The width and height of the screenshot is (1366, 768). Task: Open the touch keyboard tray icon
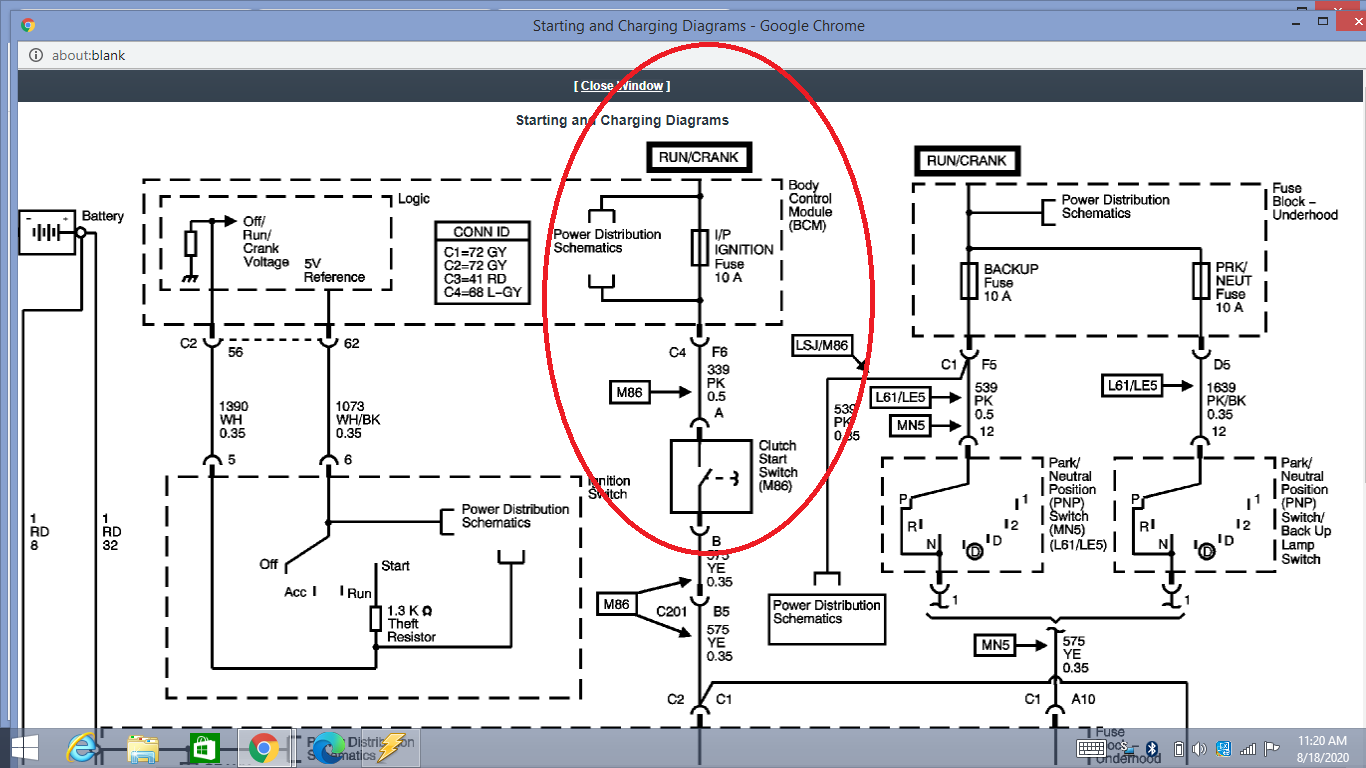tap(1089, 747)
